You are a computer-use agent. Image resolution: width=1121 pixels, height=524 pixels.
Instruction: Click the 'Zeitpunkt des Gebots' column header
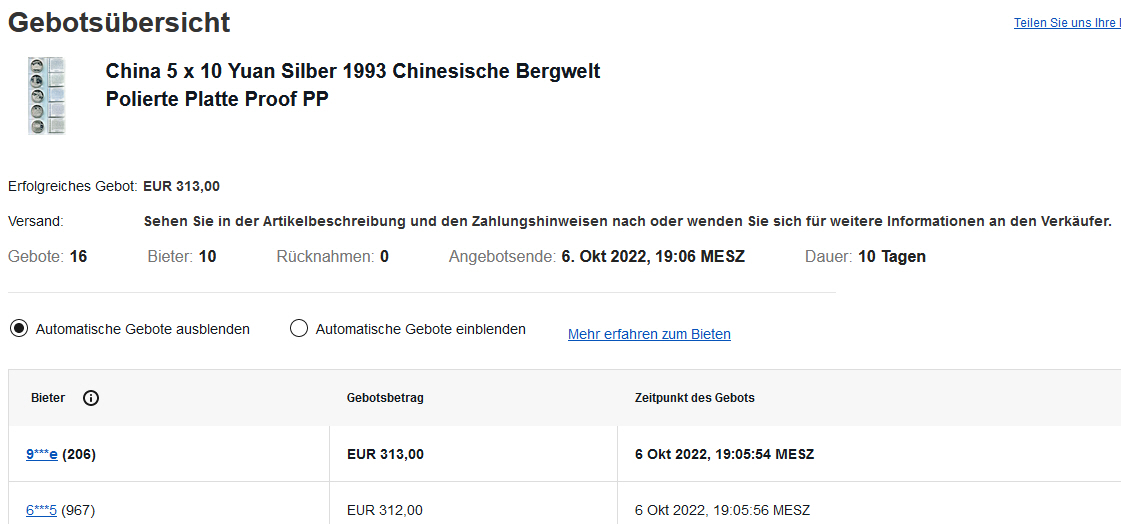[694, 398]
